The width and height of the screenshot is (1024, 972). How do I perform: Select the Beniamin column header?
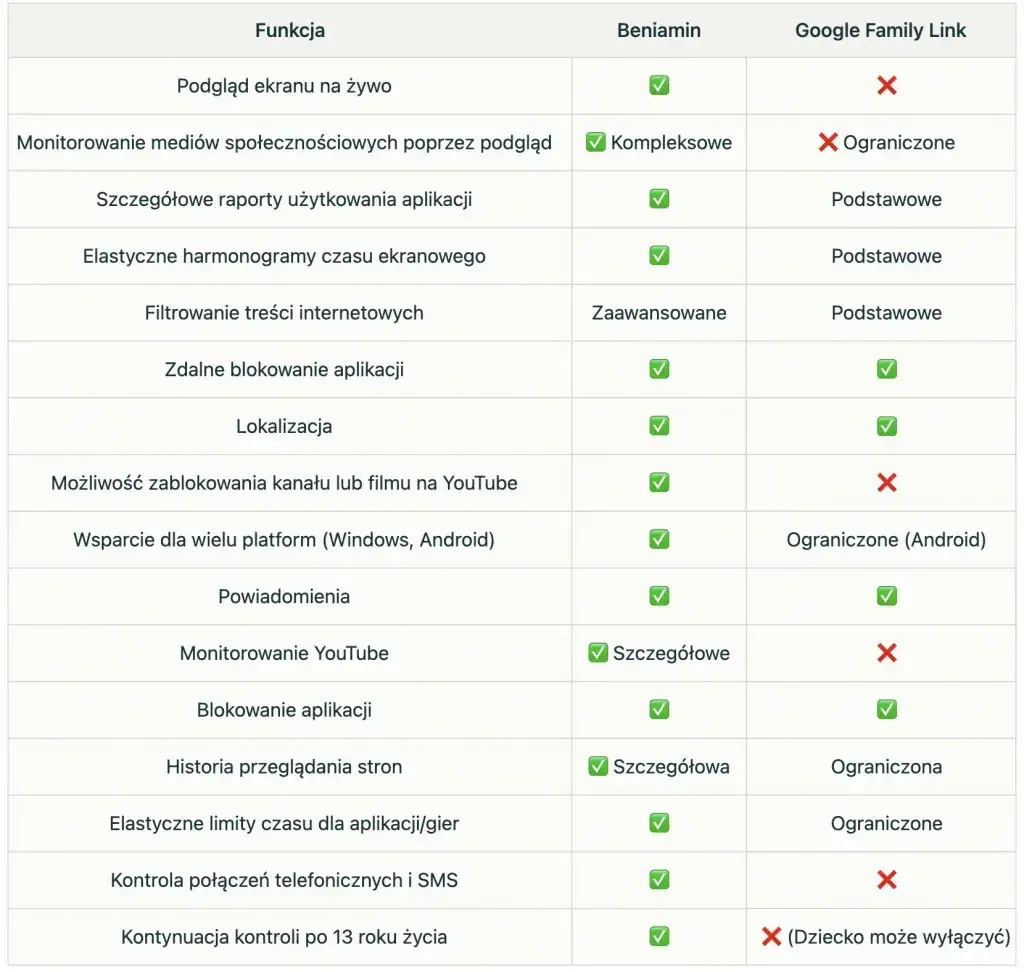(x=659, y=31)
